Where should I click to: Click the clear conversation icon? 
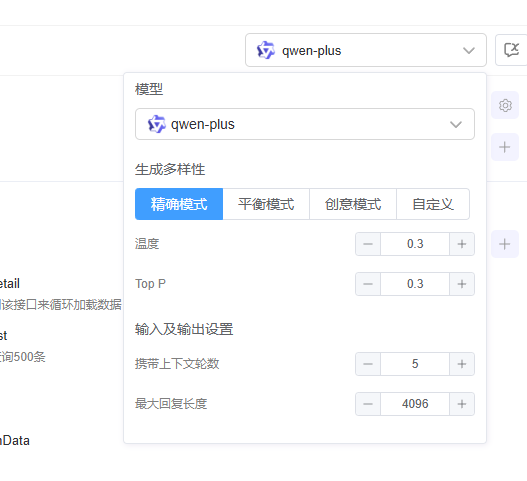511,50
